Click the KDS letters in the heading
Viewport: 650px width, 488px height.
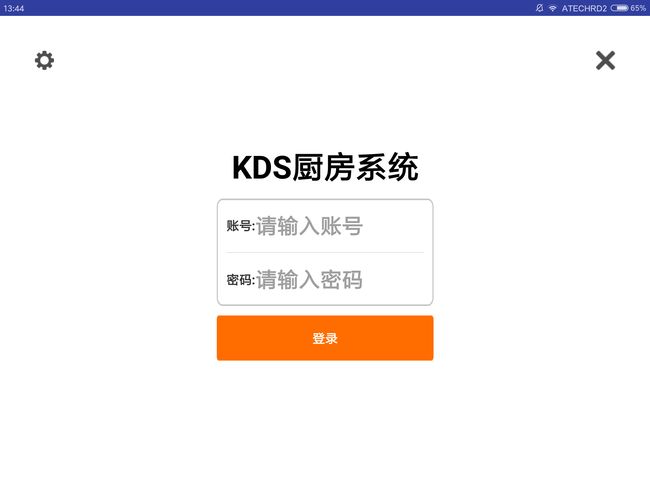[262, 168]
